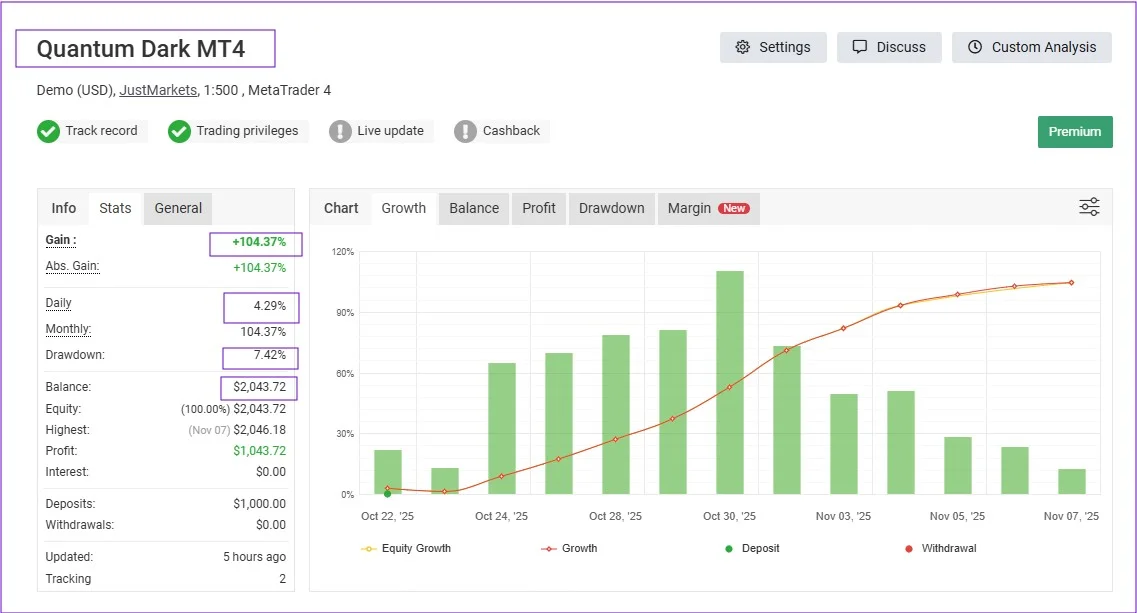Show the Margin chart tab
Screen dimensions: 1137x613
point(708,208)
